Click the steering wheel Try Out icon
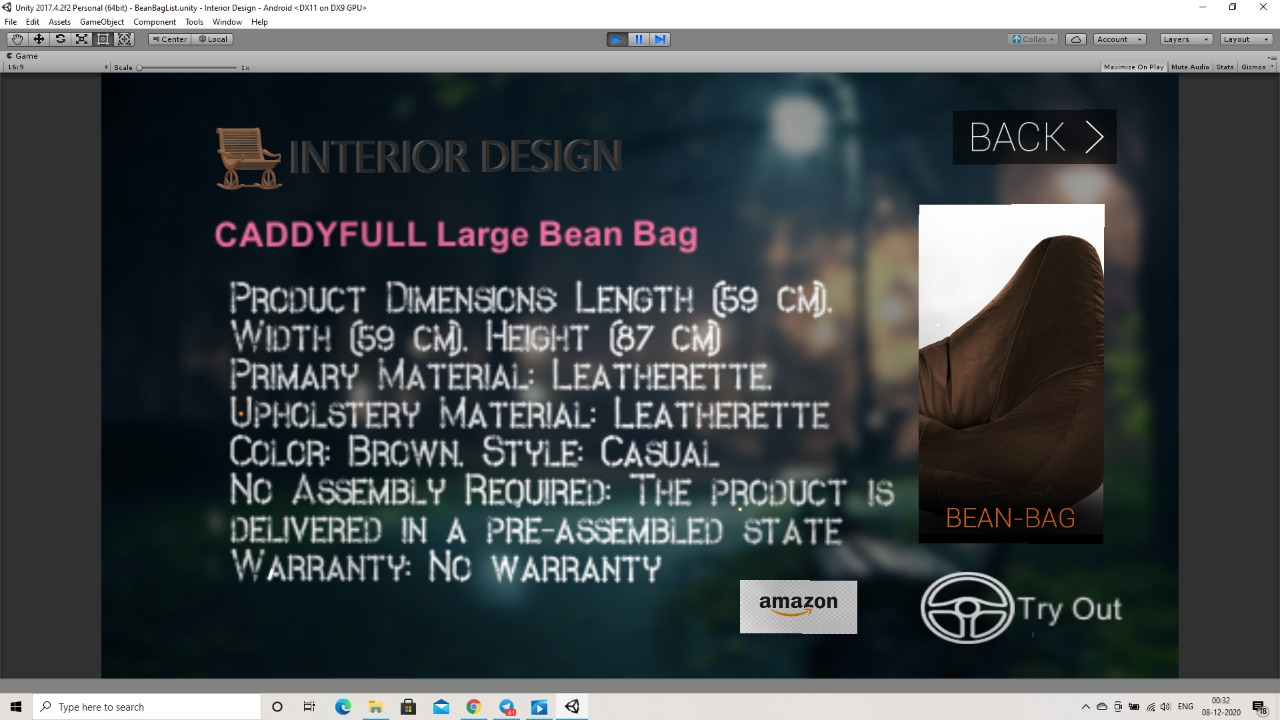The height and width of the screenshot is (720, 1280). tap(967, 607)
